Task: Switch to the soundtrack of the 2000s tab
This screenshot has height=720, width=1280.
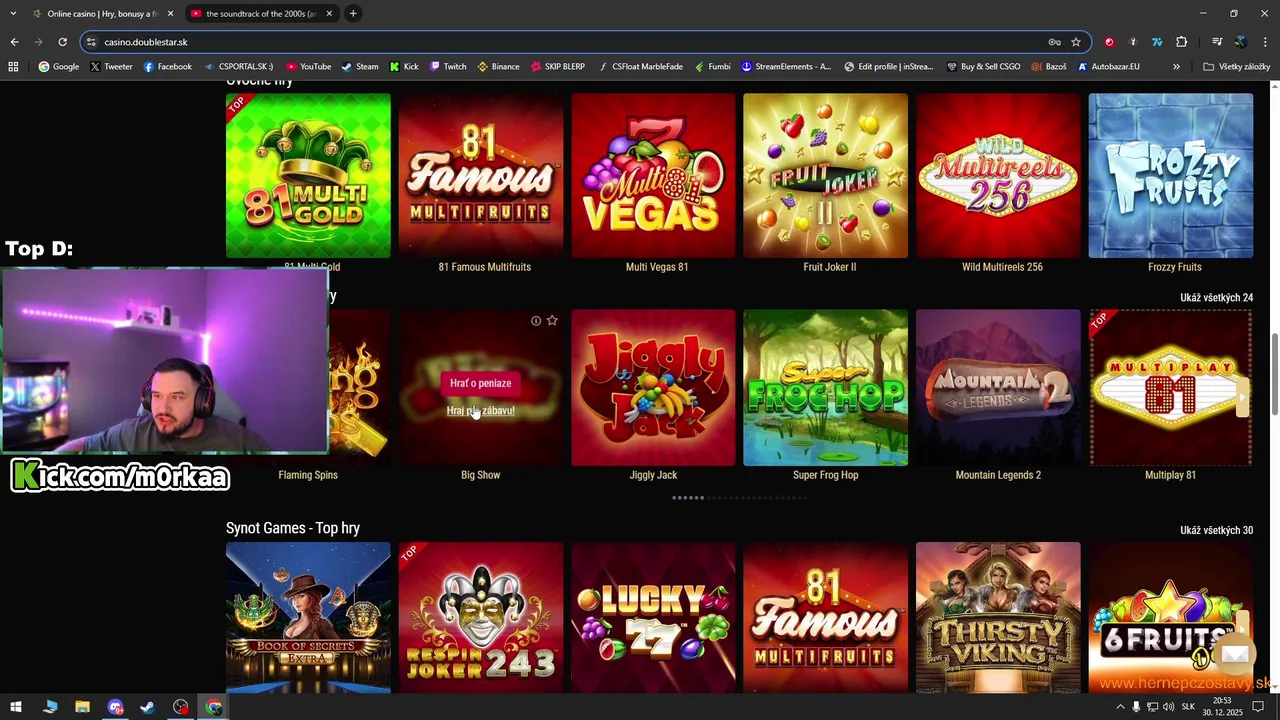Action: coord(262,14)
